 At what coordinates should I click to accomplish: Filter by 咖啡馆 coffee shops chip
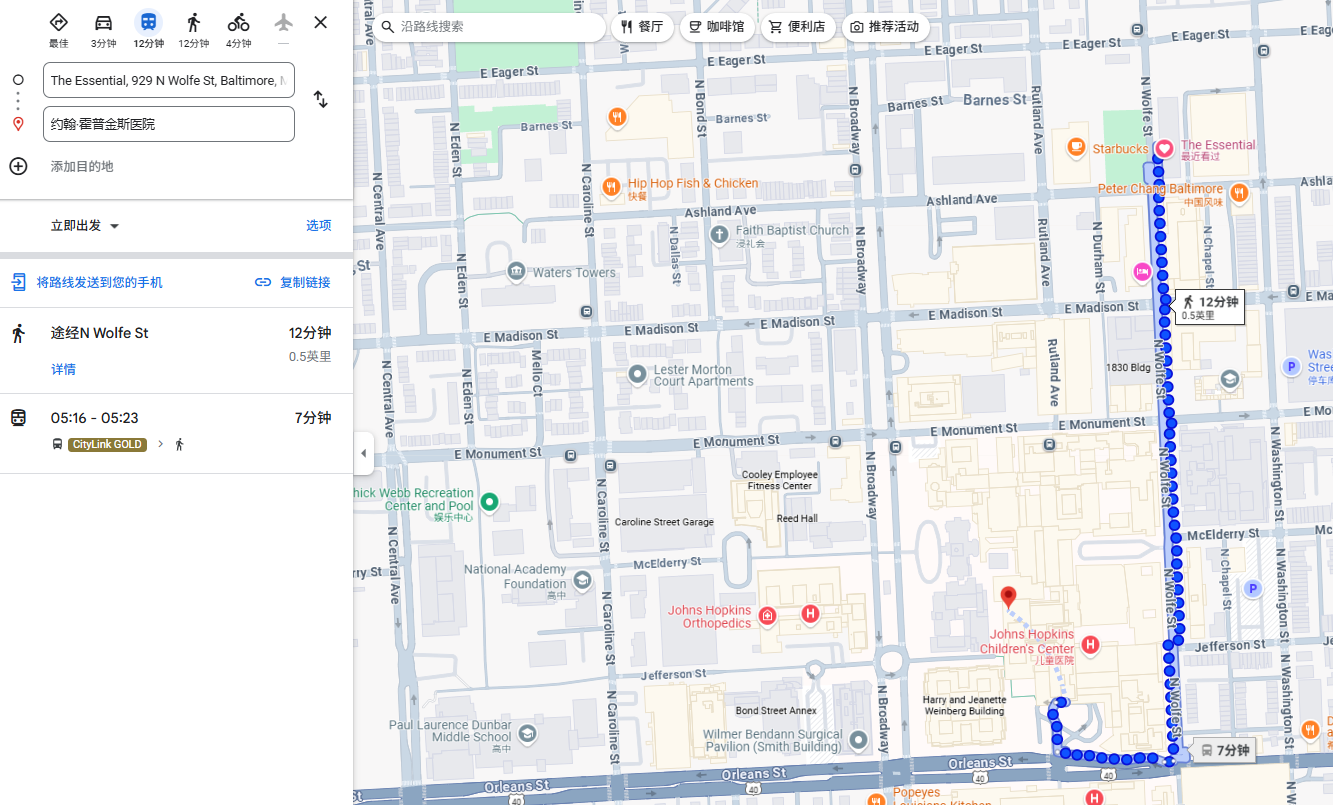click(x=716, y=27)
